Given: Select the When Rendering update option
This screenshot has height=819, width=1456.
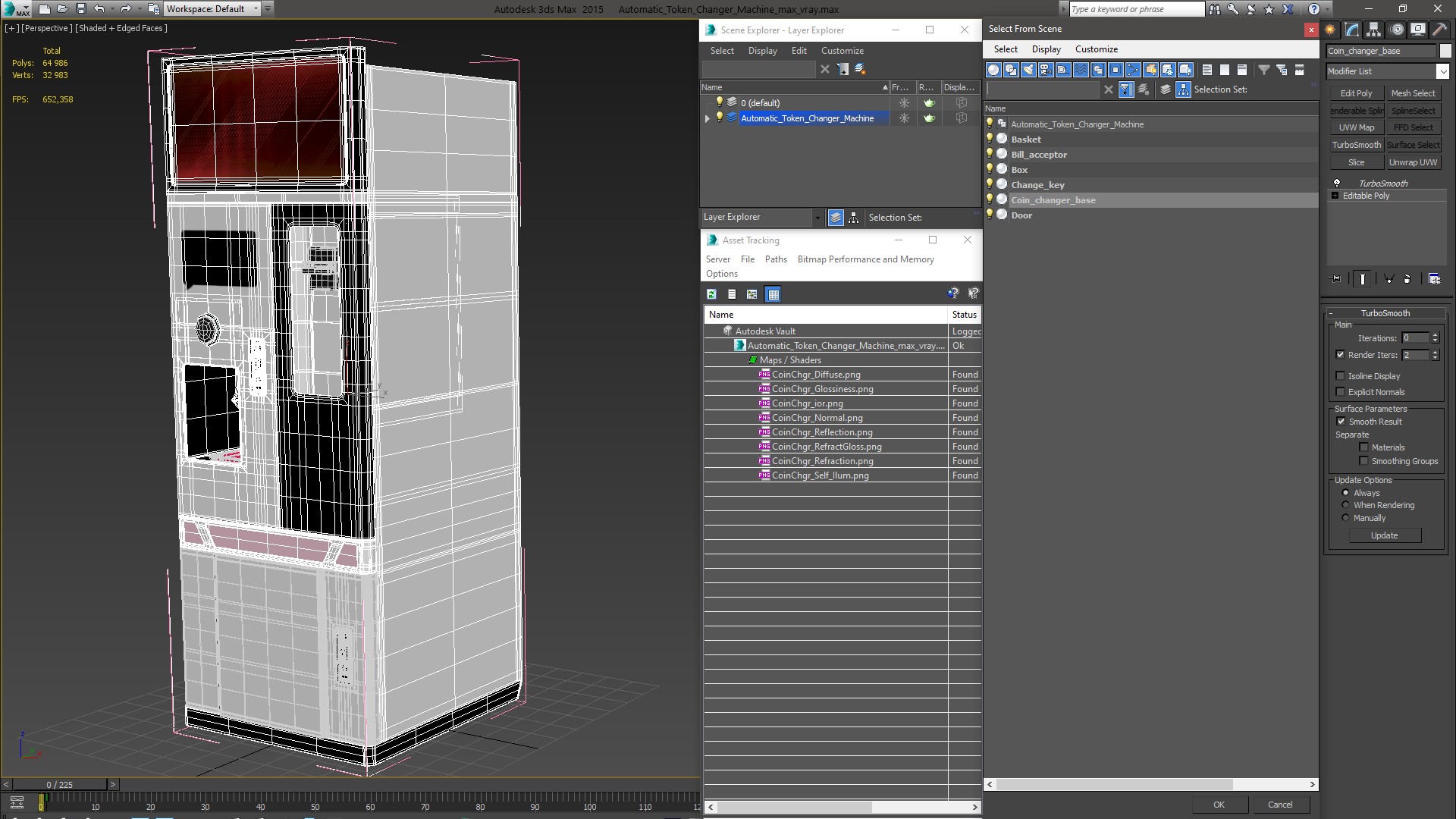Looking at the screenshot, I should 1346,505.
